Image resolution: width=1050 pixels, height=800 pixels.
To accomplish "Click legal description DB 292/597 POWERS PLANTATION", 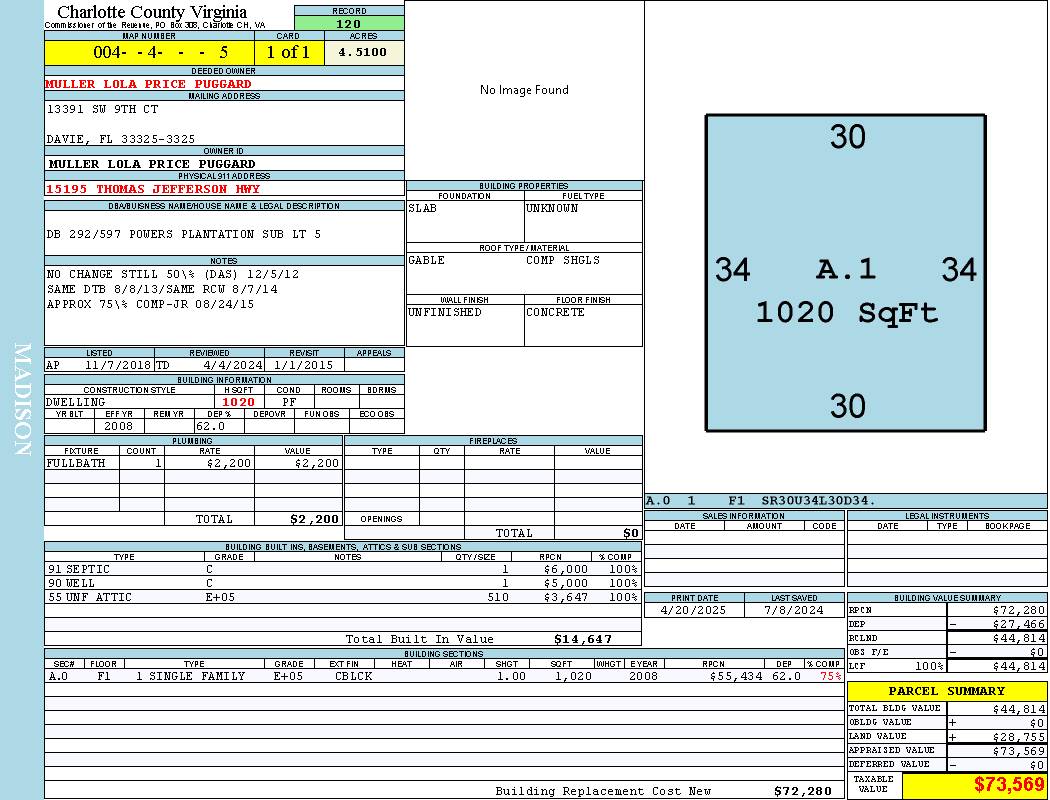I will click(184, 234).
